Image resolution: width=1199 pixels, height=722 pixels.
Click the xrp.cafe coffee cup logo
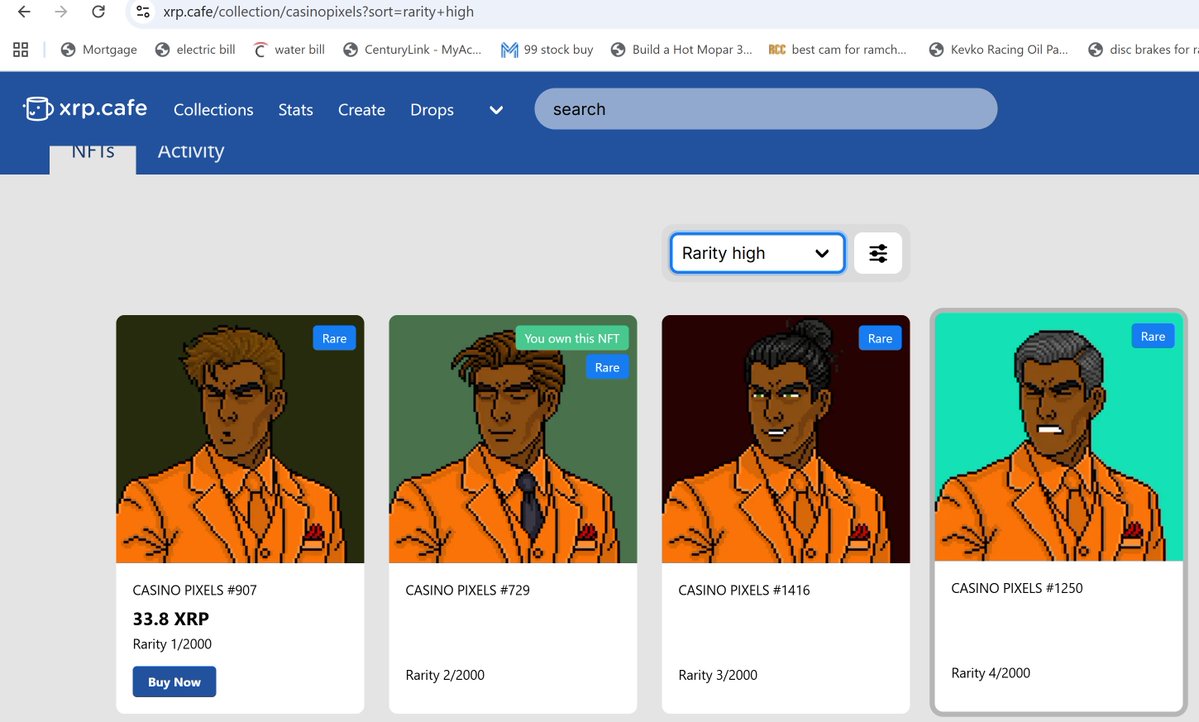coord(37,109)
